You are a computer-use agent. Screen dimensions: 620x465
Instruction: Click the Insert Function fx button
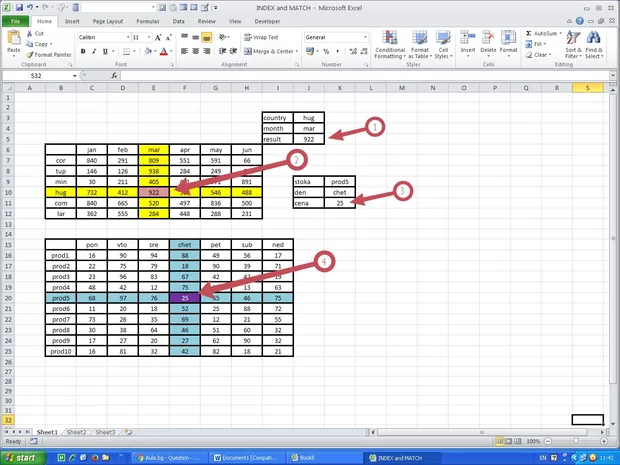pos(114,76)
